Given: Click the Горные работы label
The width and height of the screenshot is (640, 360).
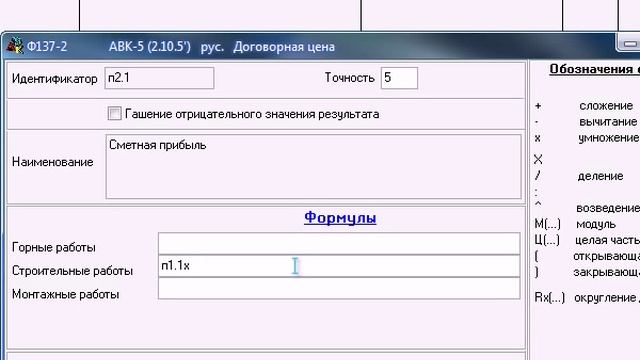Looking at the screenshot, I should (53, 247).
